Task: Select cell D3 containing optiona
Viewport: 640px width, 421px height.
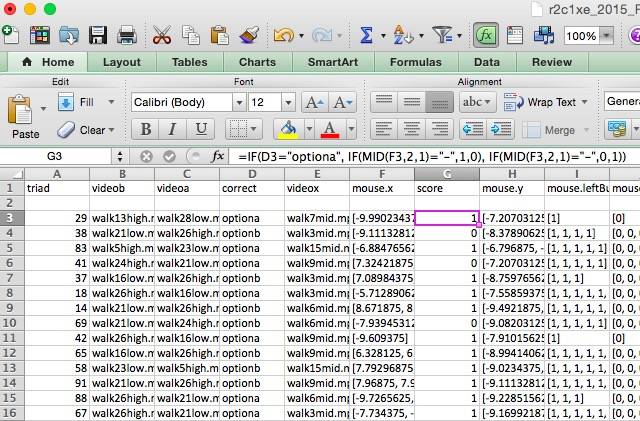Action: pyautogui.click(x=252, y=218)
